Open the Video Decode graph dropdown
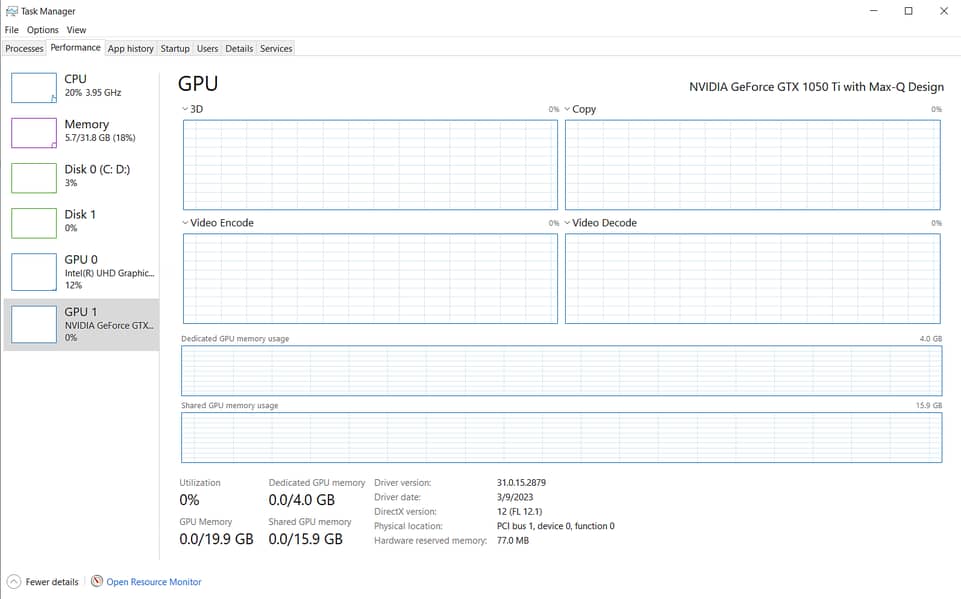 [x=567, y=223]
